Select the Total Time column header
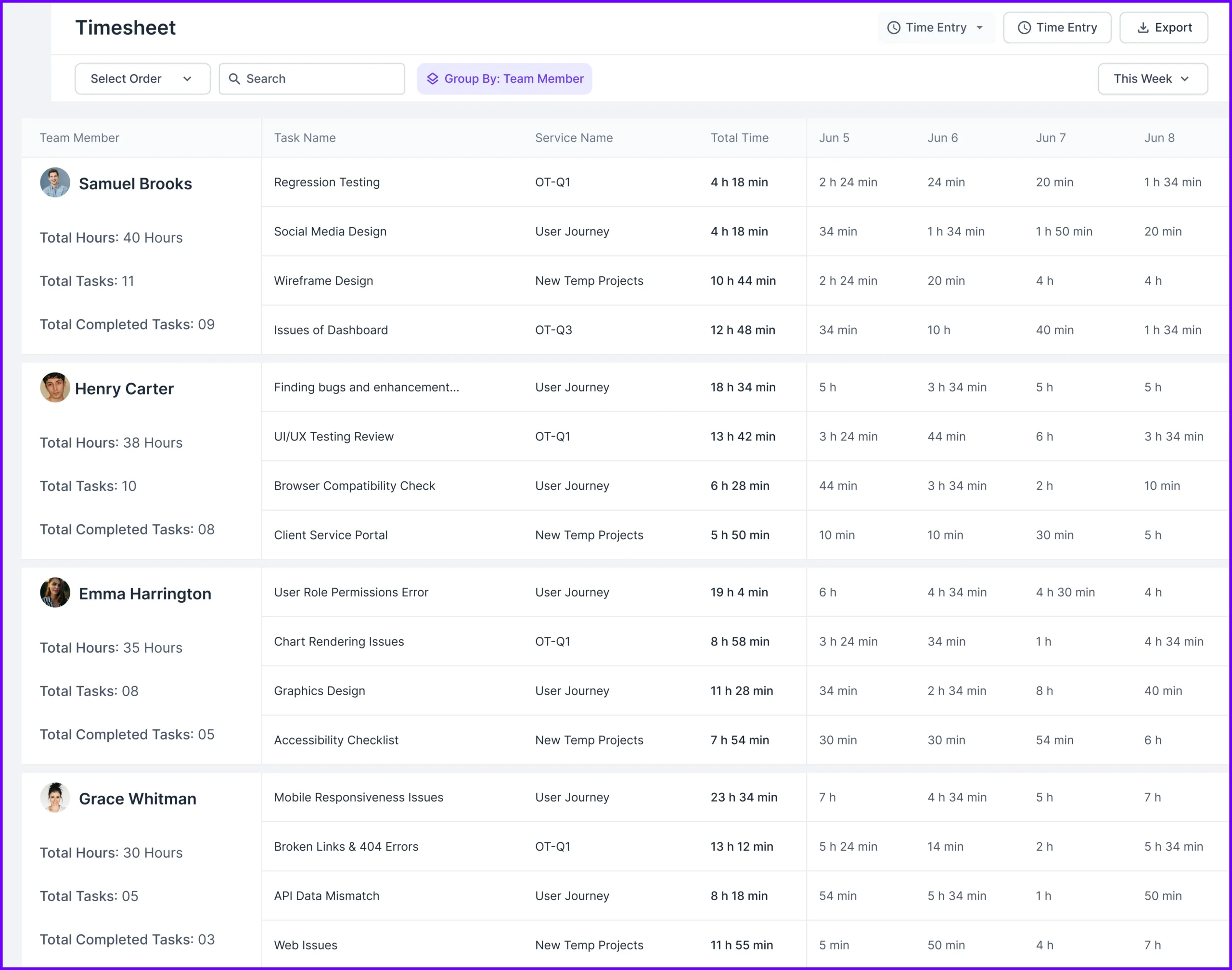The width and height of the screenshot is (1232, 970). pyautogui.click(x=739, y=137)
